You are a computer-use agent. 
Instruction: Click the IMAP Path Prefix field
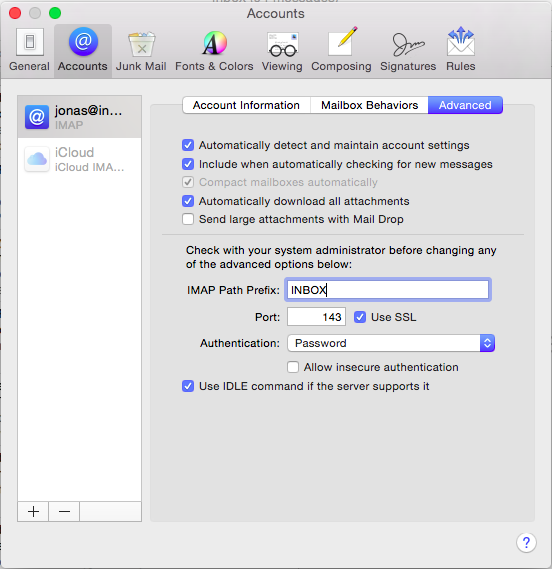pos(388,290)
